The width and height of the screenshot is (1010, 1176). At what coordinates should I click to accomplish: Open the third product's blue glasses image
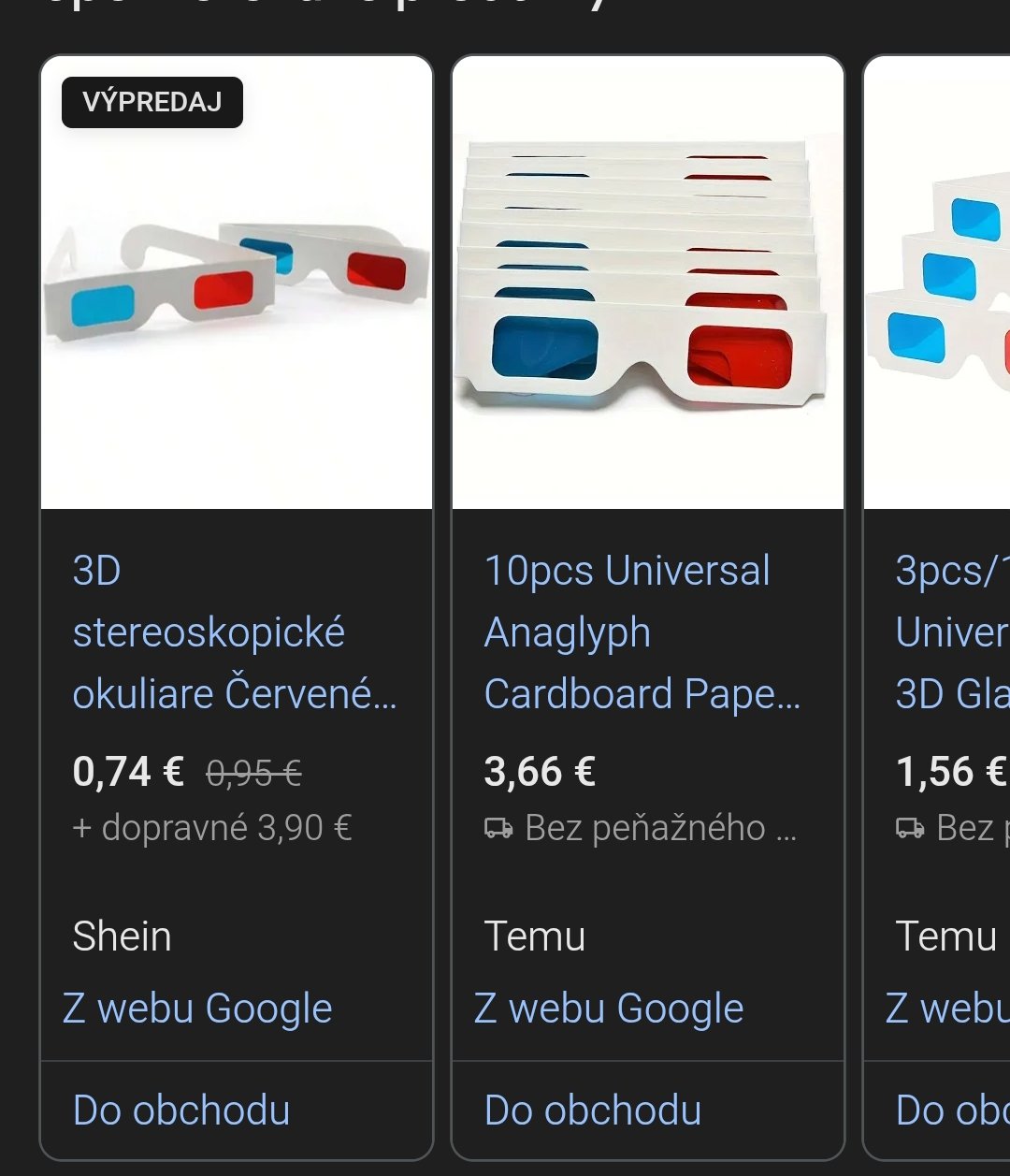point(938,281)
